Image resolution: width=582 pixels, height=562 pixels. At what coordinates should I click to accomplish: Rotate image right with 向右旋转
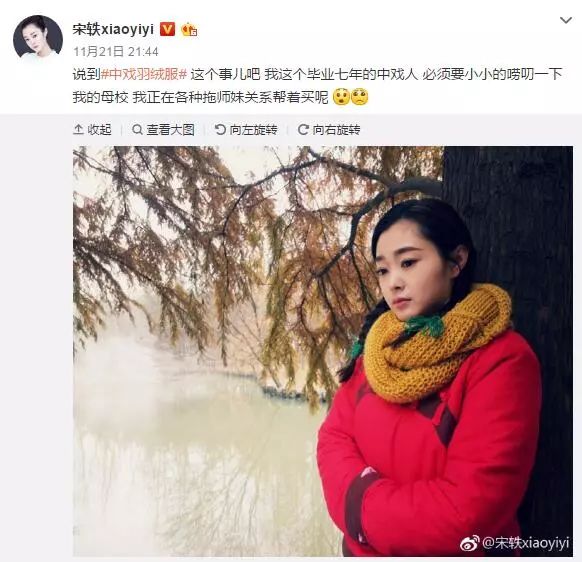[329, 130]
